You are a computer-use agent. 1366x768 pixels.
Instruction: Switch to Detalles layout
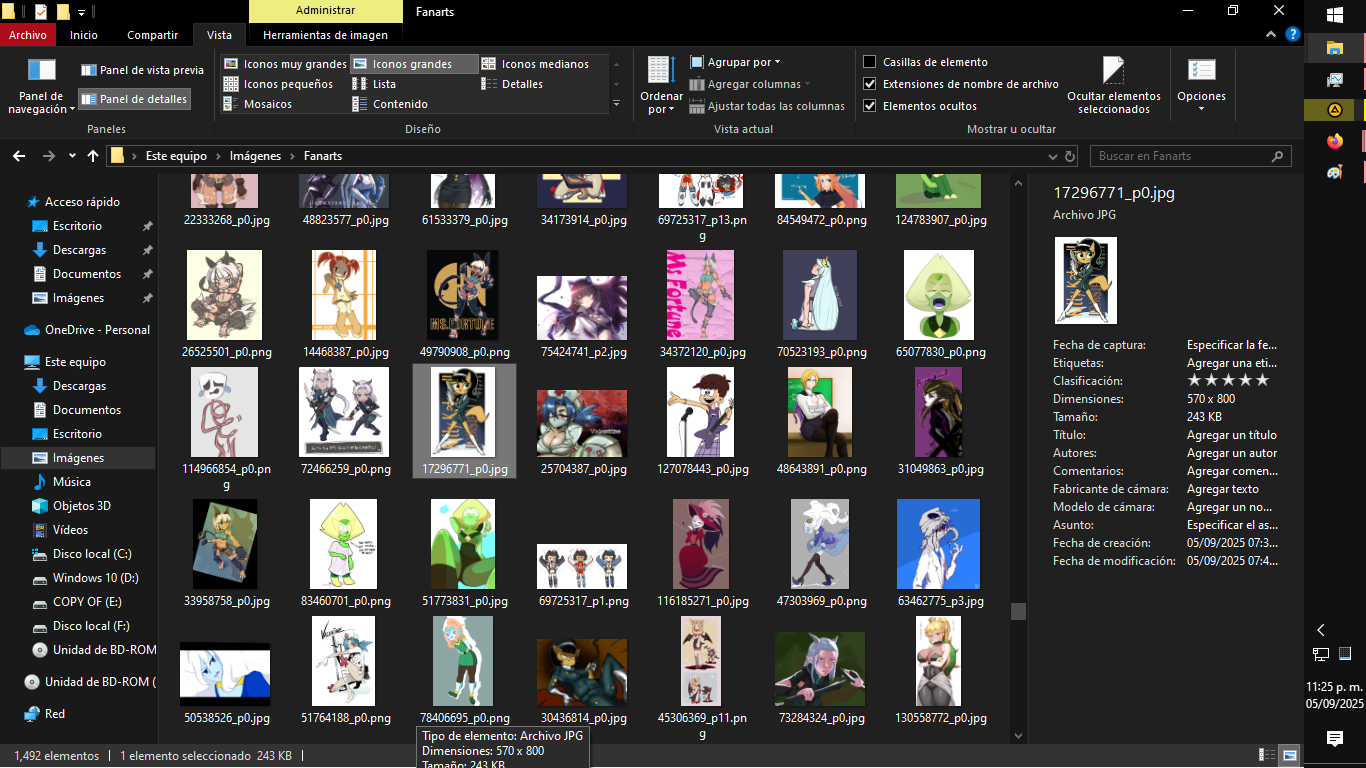pos(513,84)
